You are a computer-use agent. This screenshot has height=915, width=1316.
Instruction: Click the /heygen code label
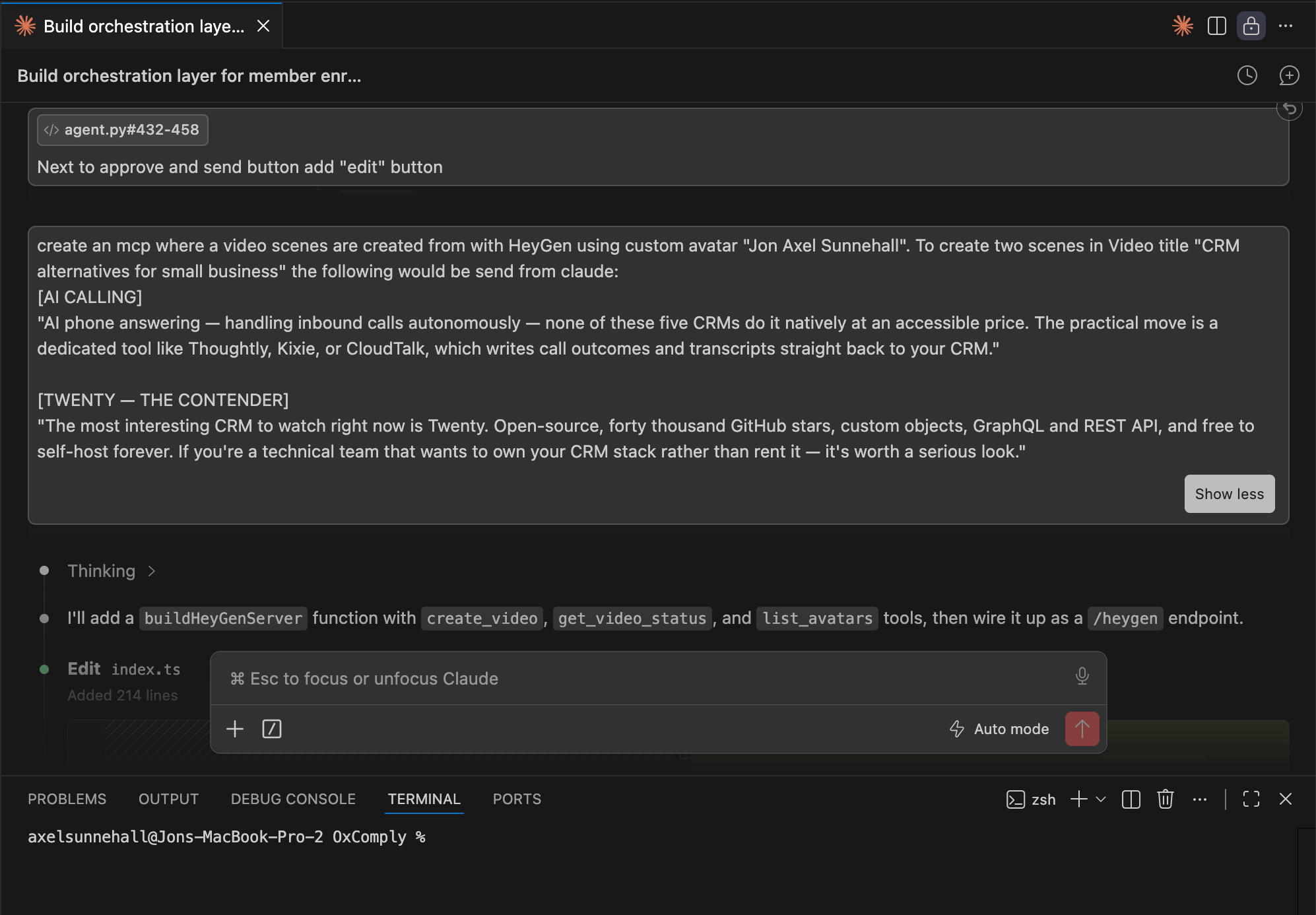(x=1125, y=619)
